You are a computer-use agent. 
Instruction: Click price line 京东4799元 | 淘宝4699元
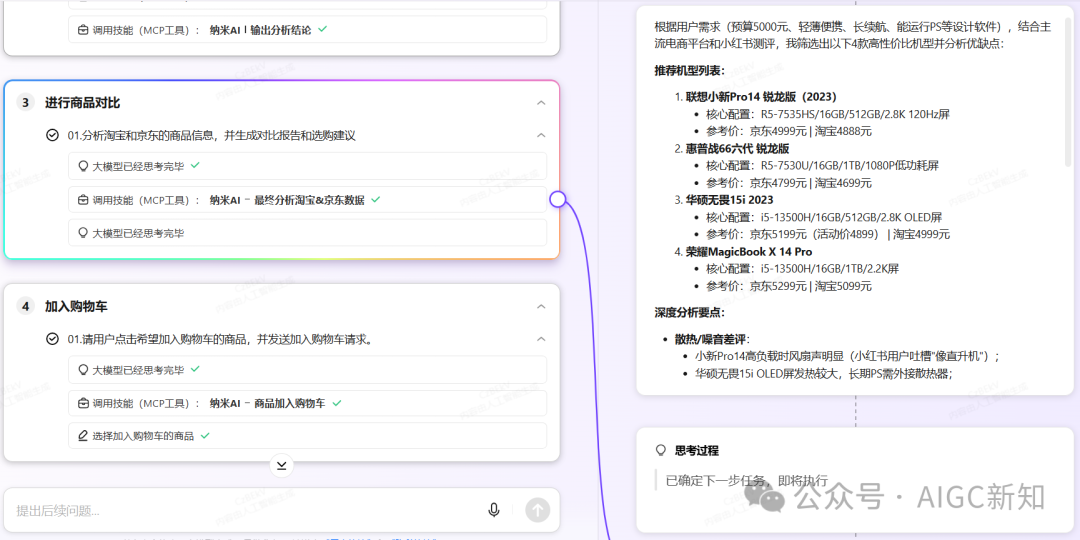[x=811, y=183]
